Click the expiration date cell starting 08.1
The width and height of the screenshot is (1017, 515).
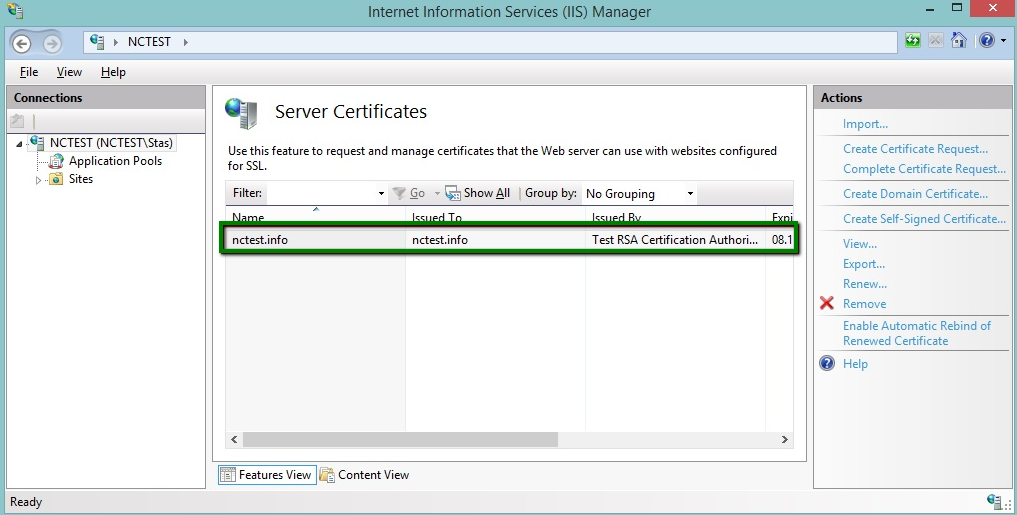click(782, 240)
